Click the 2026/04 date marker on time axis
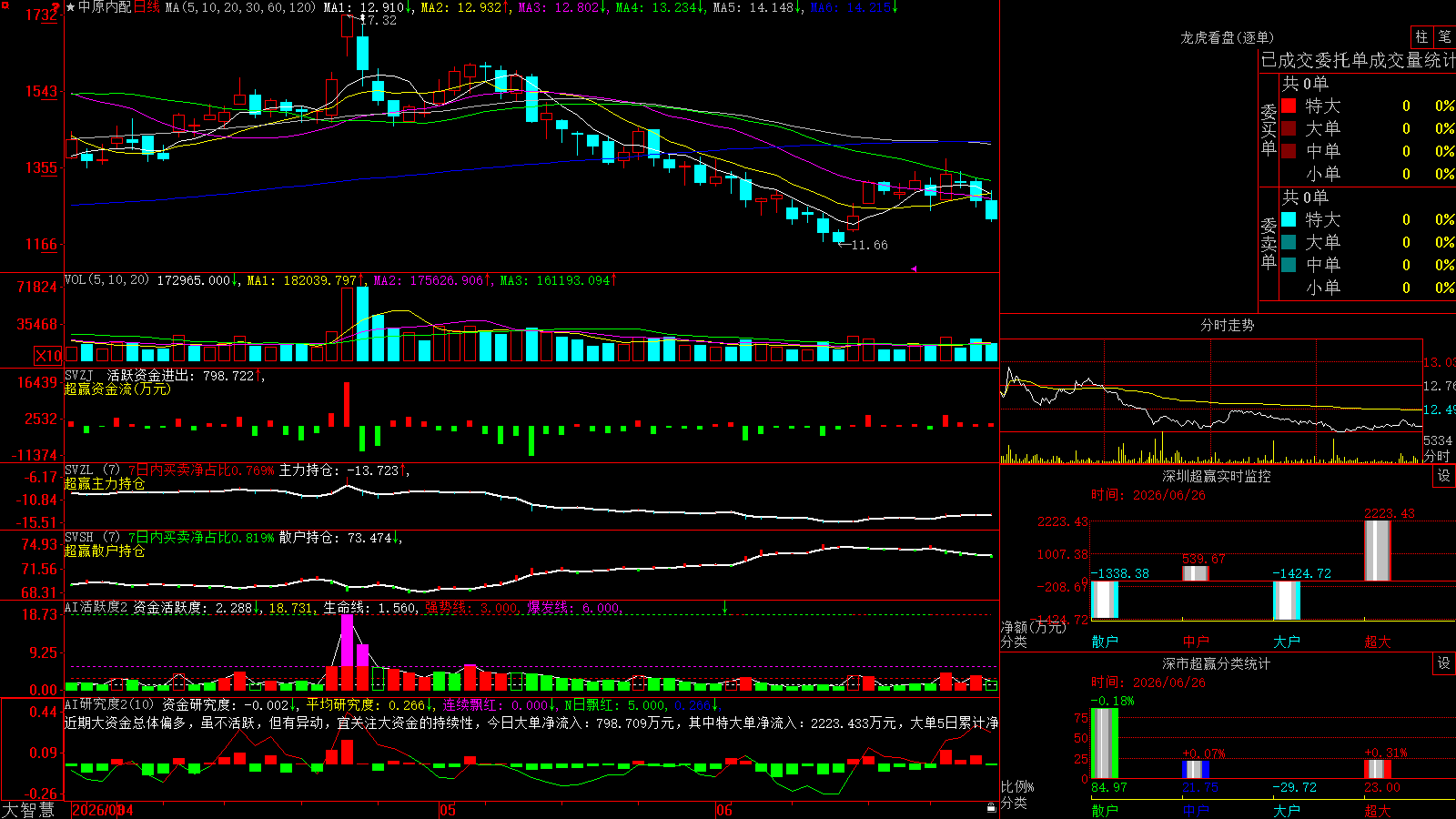This screenshot has height=819, width=1456. (102, 810)
